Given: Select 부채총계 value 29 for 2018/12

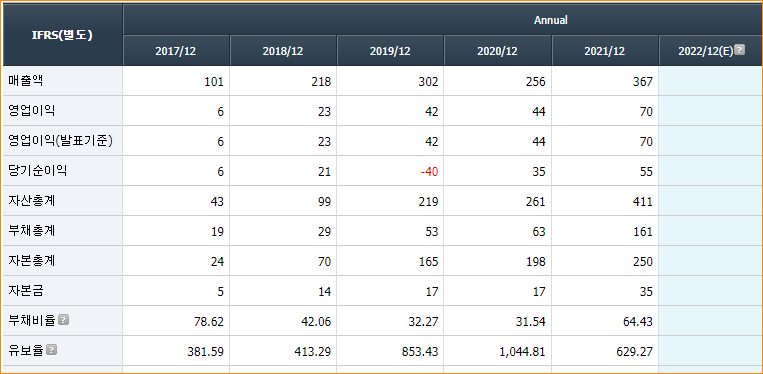Looking at the screenshot, I should 325,232.
